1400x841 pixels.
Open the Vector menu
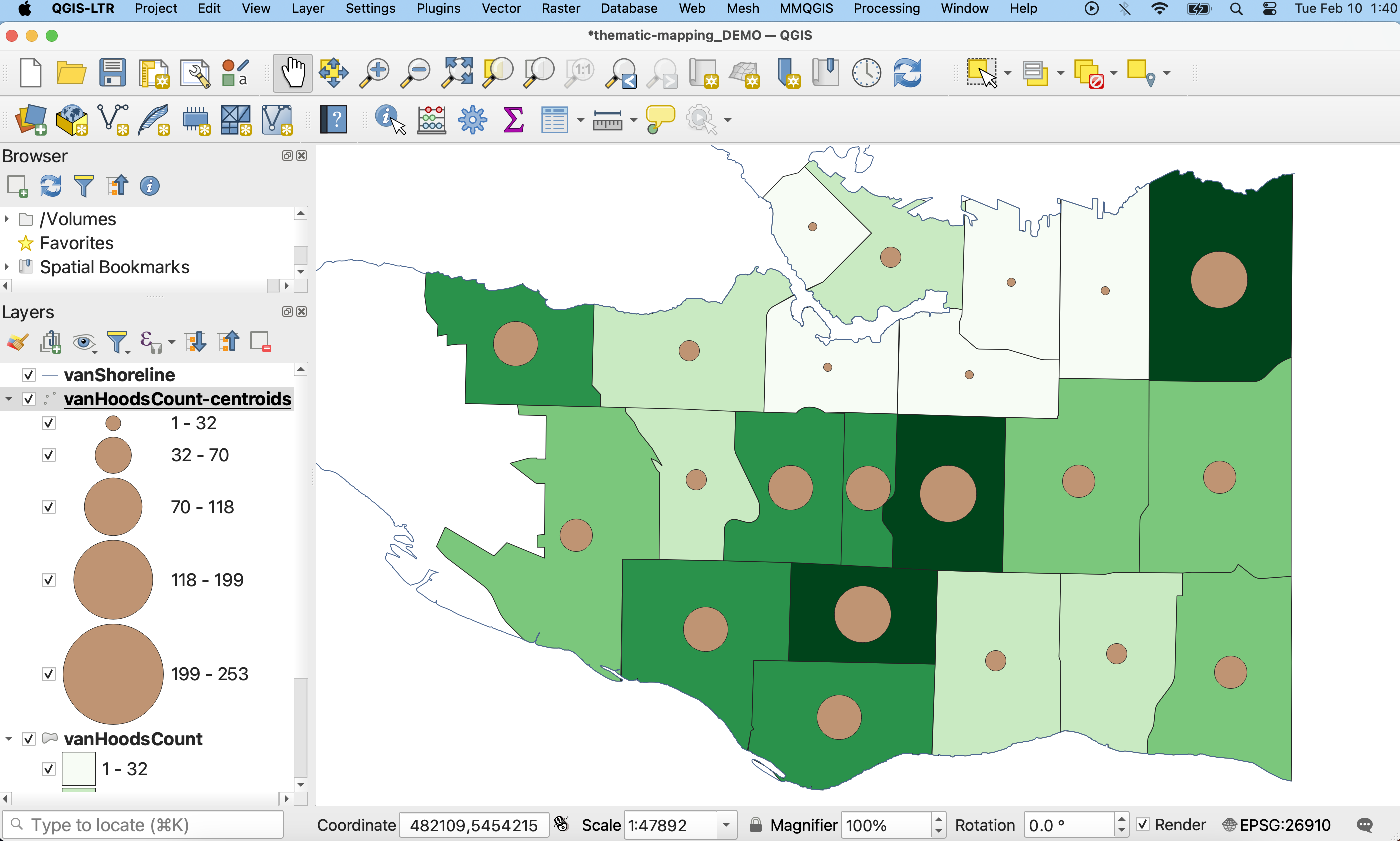pos(501,8)
